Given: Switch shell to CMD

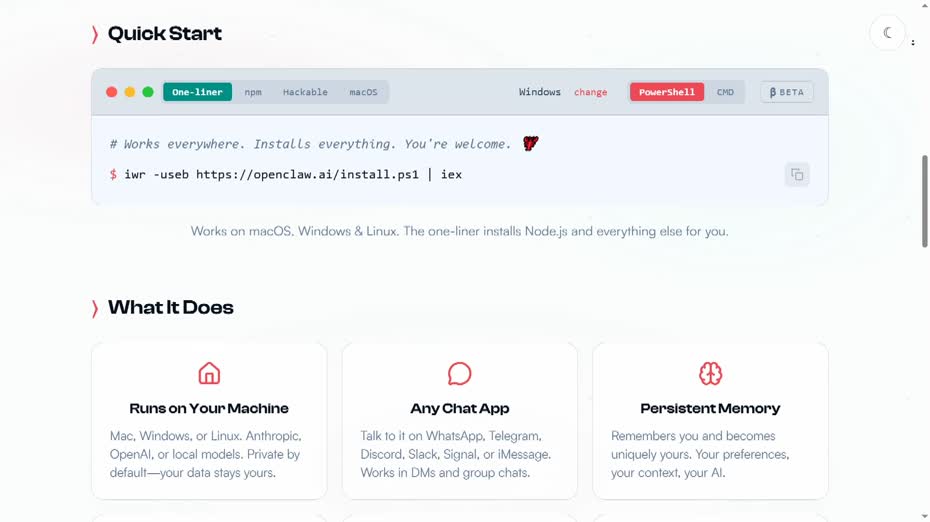Looking at the screenshot, I should tap(725, 92).
